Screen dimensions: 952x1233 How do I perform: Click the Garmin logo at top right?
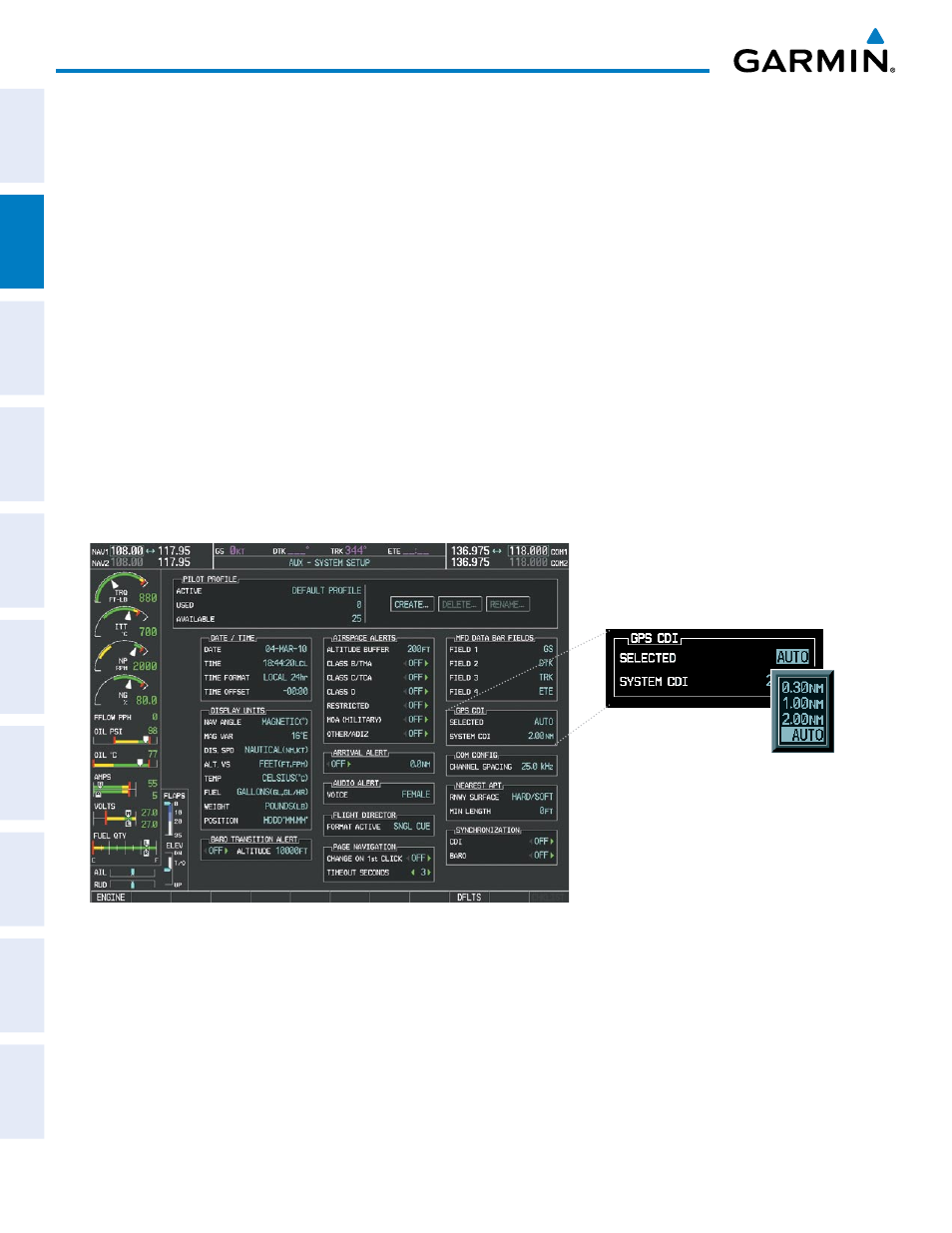tap(814, 51)
